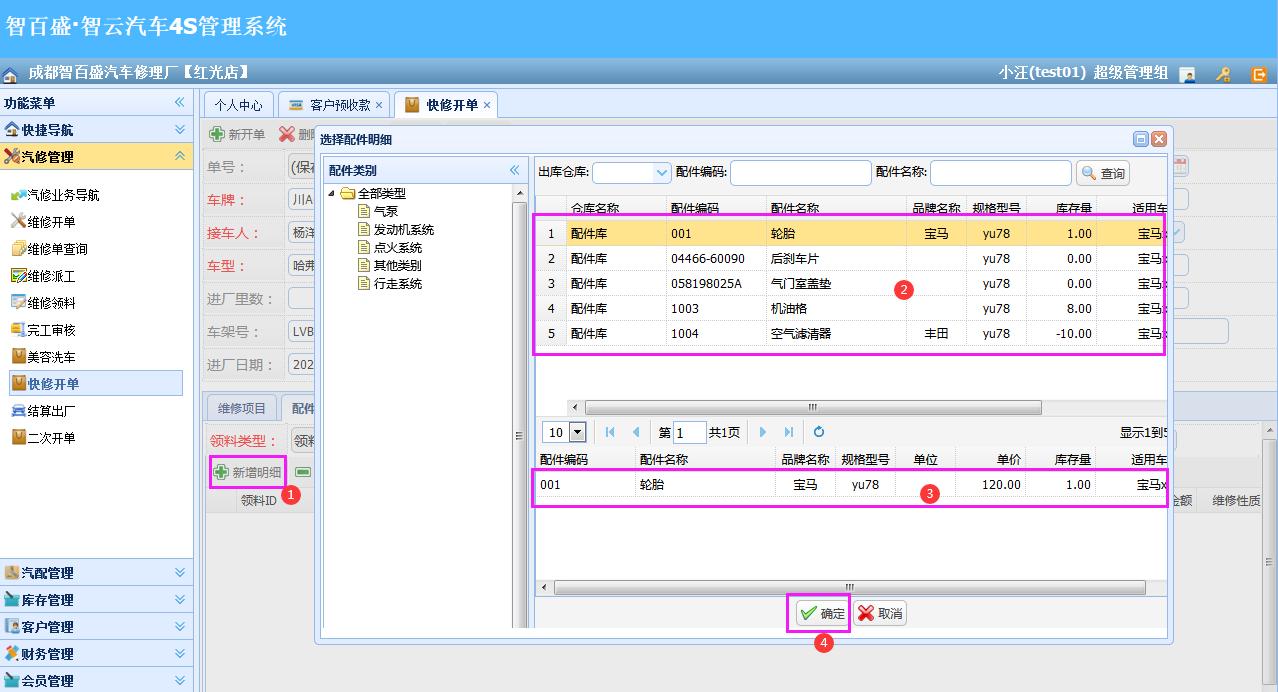Open the page size dropdown showing 10
The image size is (1278, 692).
tap(576, 431)
